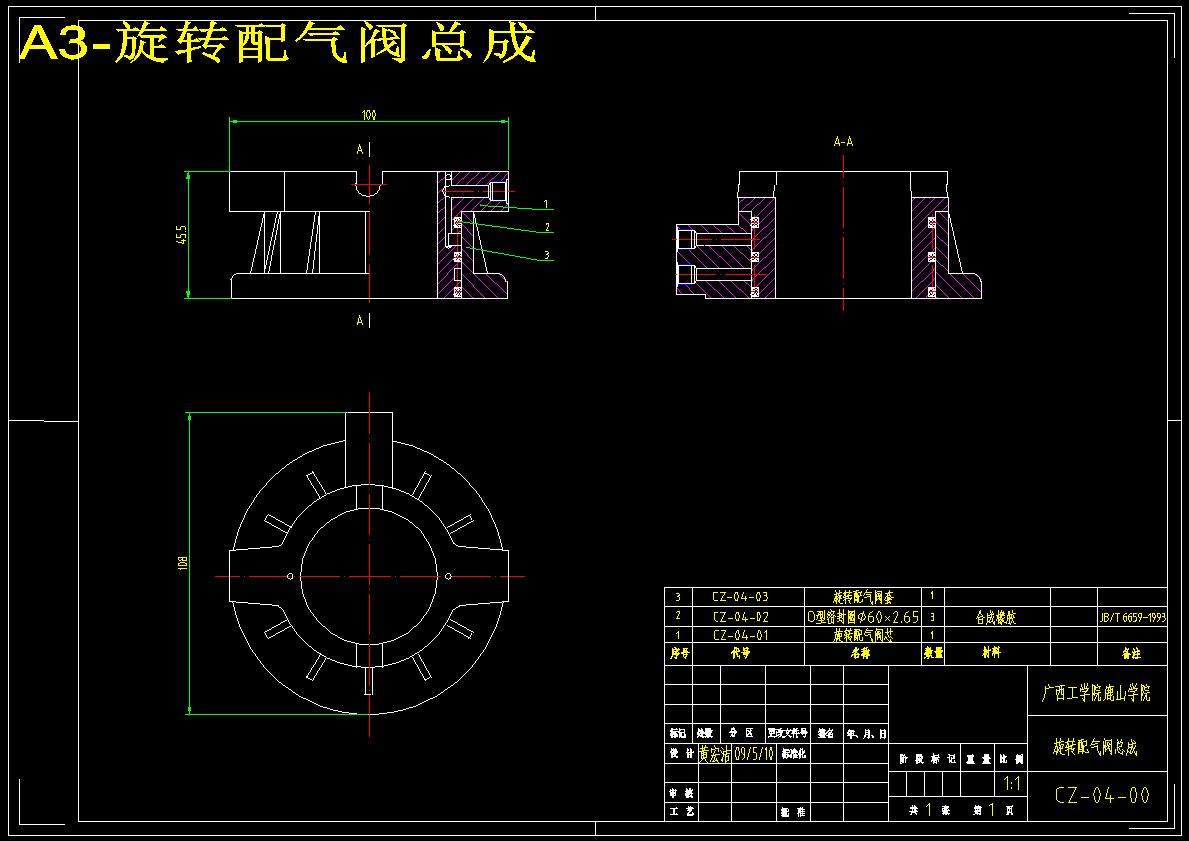The width and height of the screenshot is (1189, 841).
Task: Click the 序号 column header
Action: tap(679, 653)
